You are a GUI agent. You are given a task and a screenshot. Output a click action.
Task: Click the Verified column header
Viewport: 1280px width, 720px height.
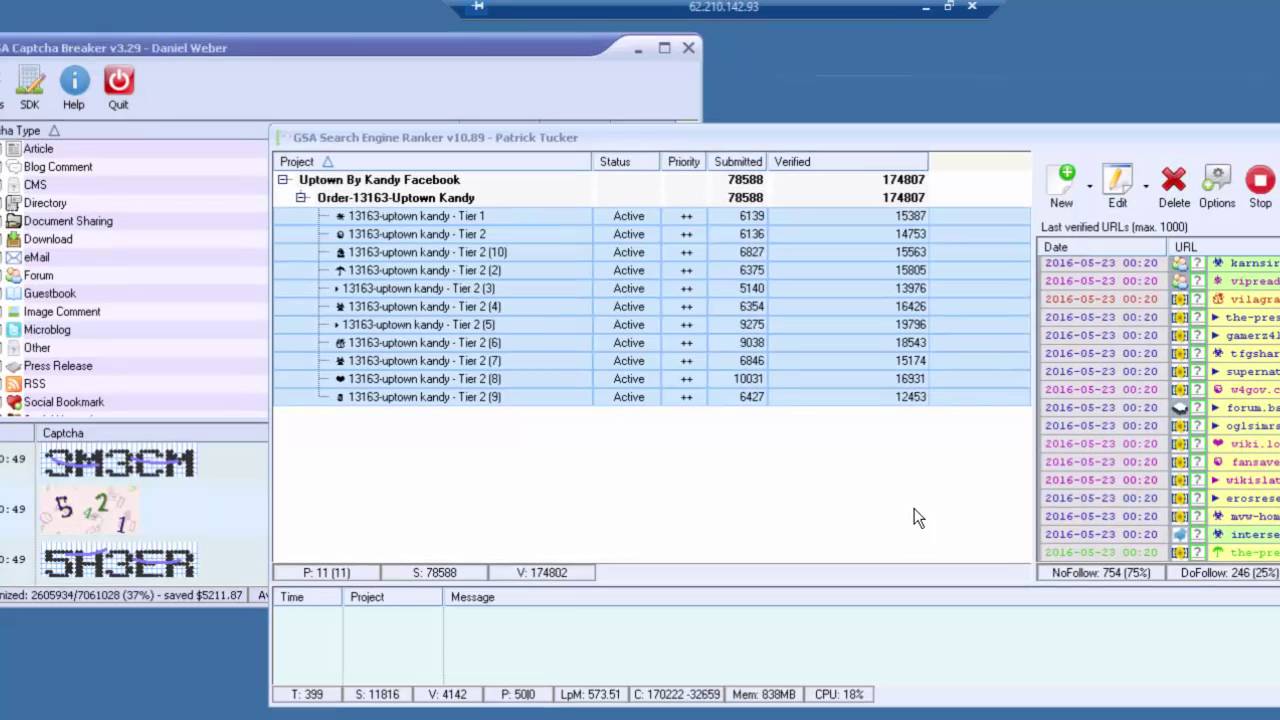click(847, 162)
